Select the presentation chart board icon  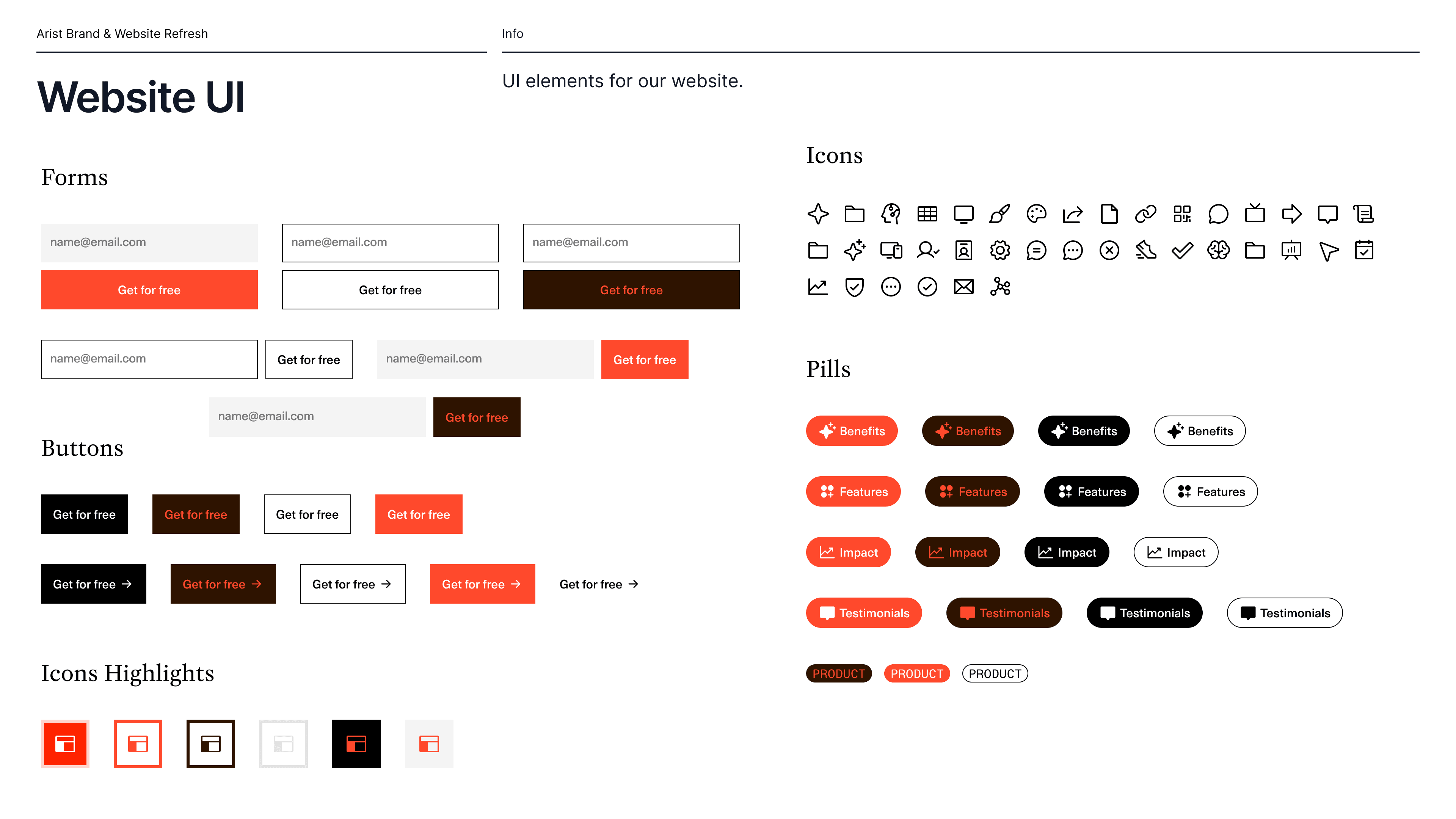point(1291,250)
